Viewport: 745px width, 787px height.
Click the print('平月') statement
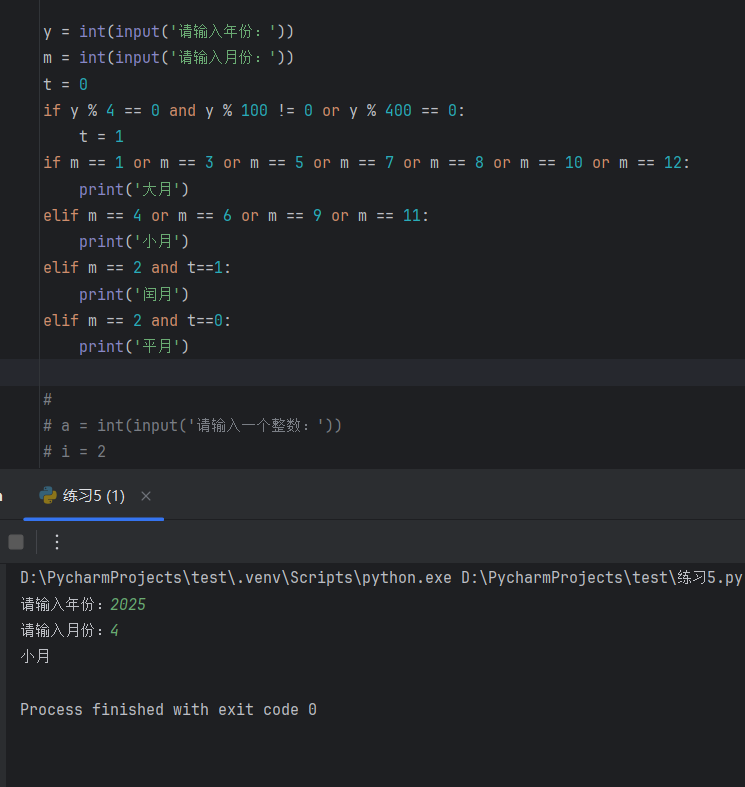point(134,346)
